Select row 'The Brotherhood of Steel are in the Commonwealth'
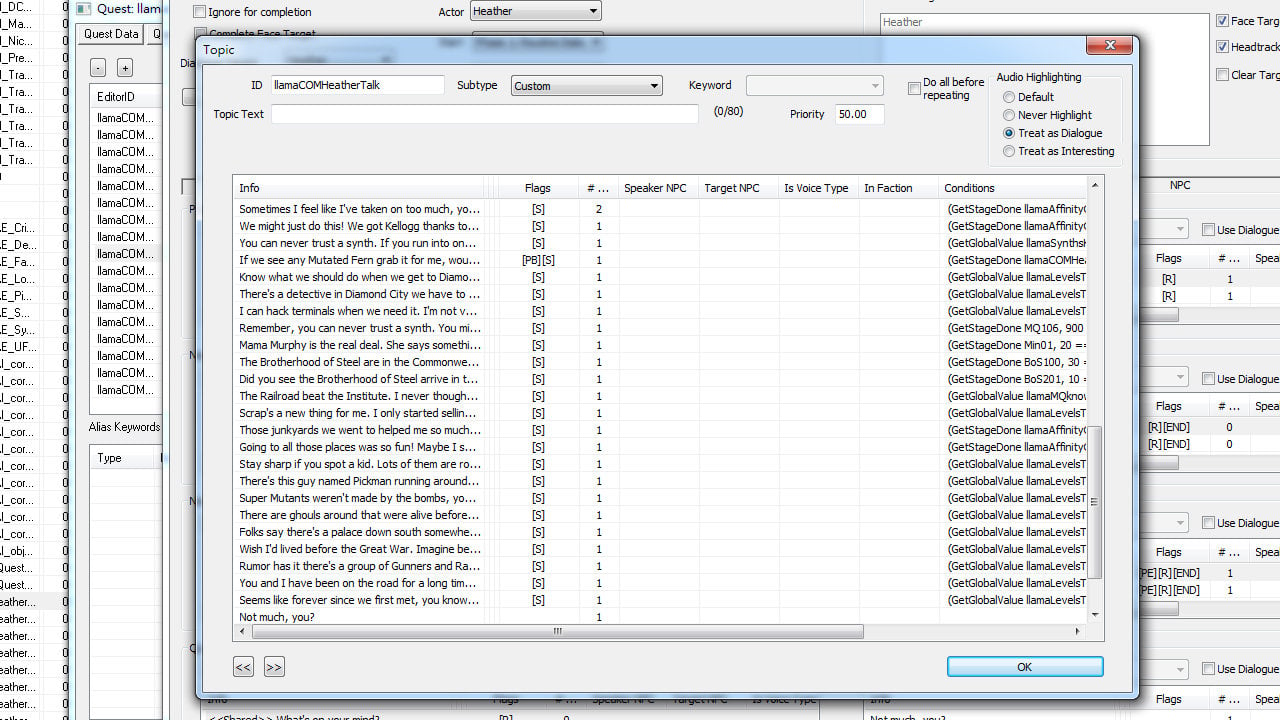The height and width of the screenshot is (720, 1280). (660, 362)
